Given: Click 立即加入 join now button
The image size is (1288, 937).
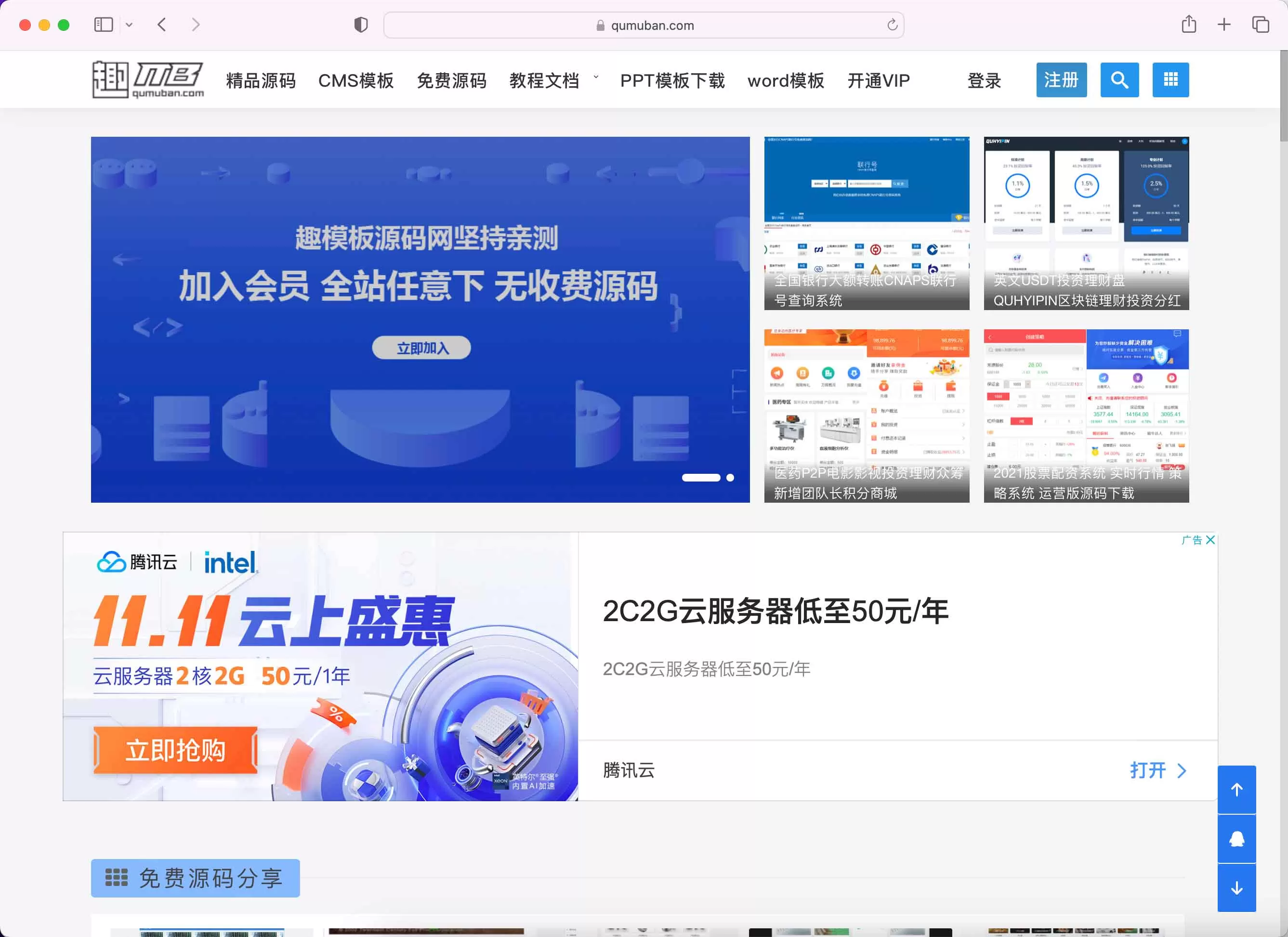Looking at the screenshot, I should (420, 347).
